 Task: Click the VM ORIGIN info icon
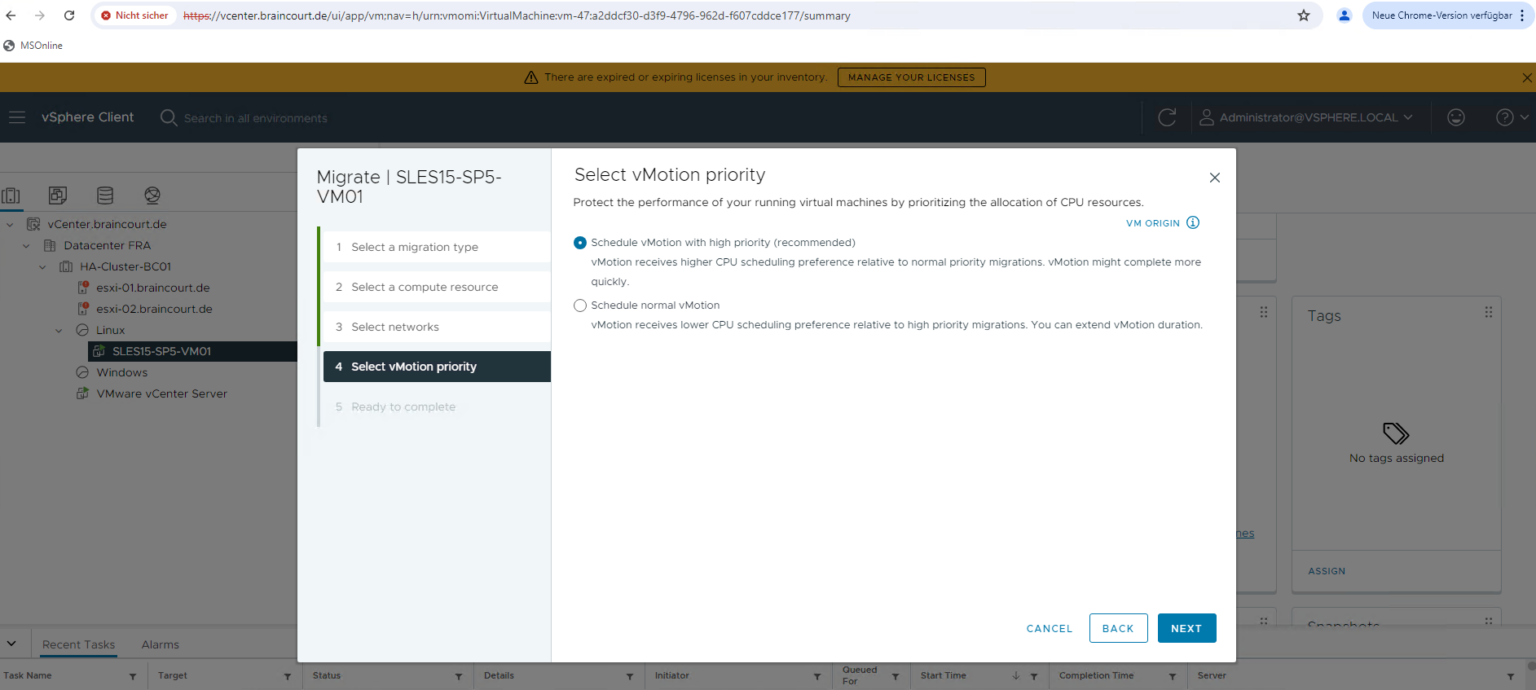click(x=1191, y=223)
